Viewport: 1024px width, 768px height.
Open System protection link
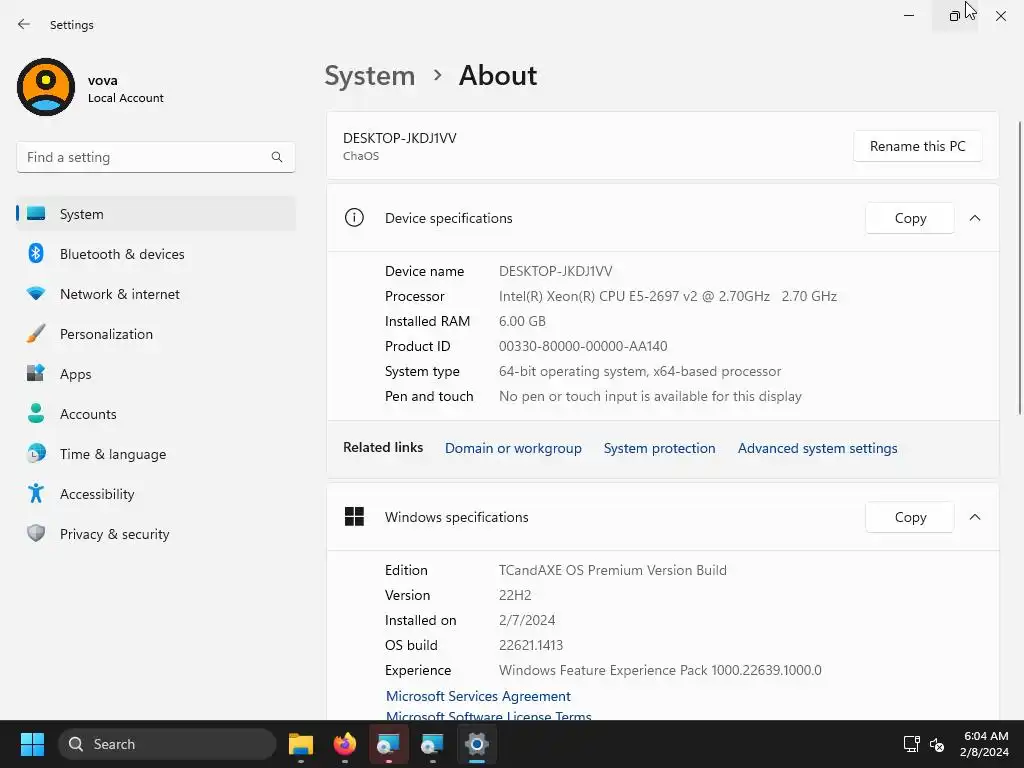click(x=659, y=448)
